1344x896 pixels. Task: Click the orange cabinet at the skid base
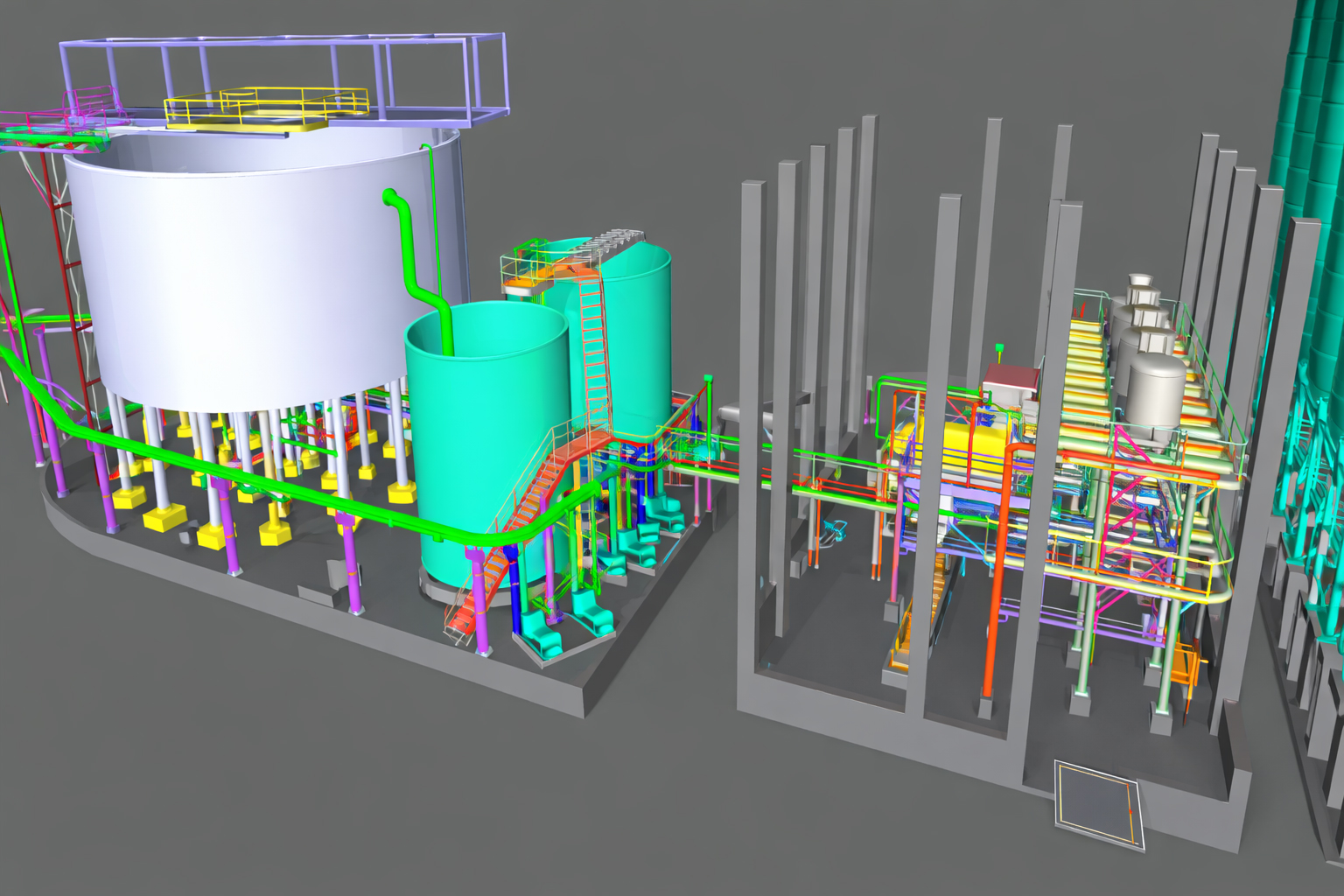[x=1185, y=665]
